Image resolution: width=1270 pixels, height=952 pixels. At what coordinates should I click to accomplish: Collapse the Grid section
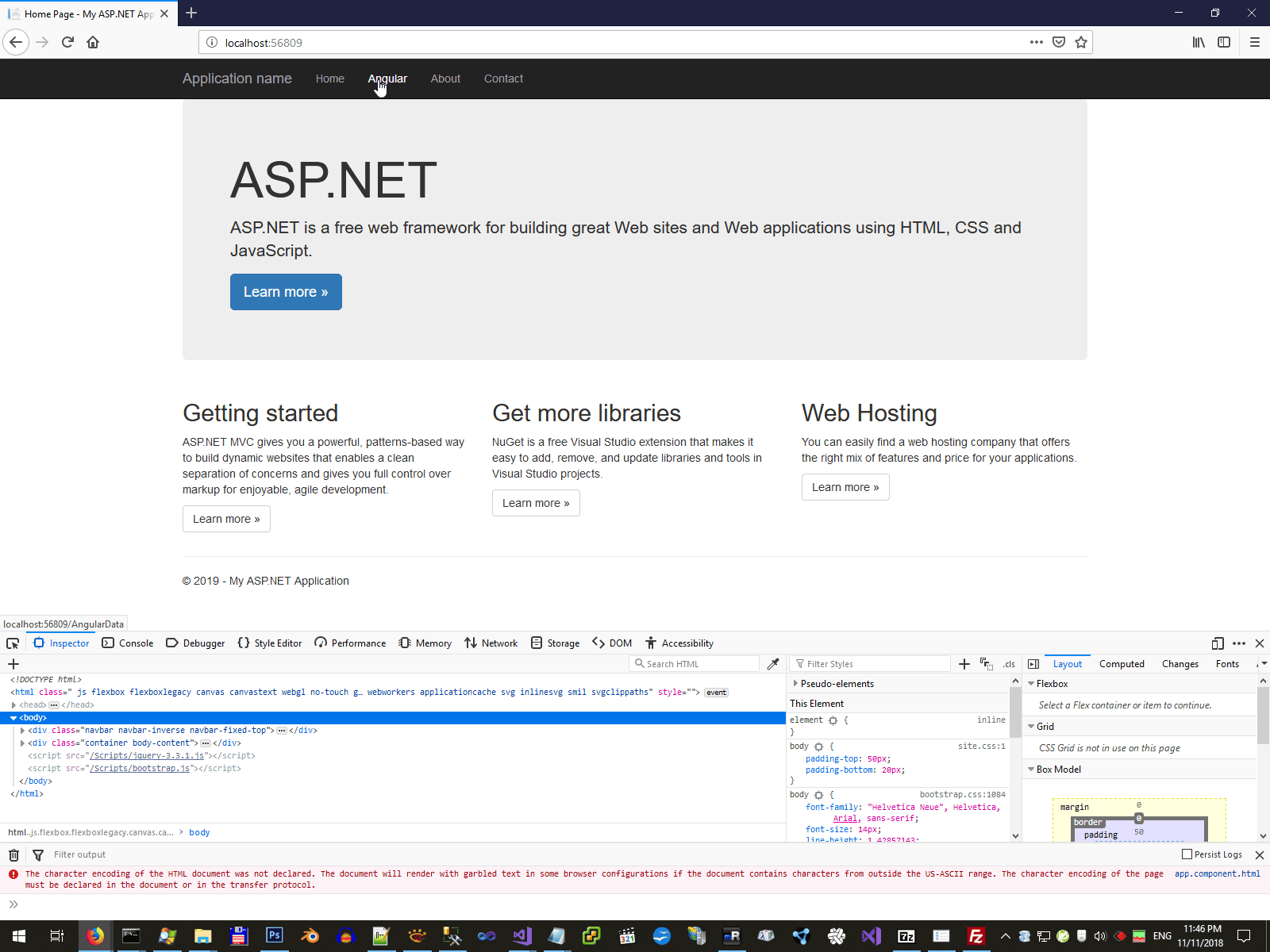coord(1031,726)
